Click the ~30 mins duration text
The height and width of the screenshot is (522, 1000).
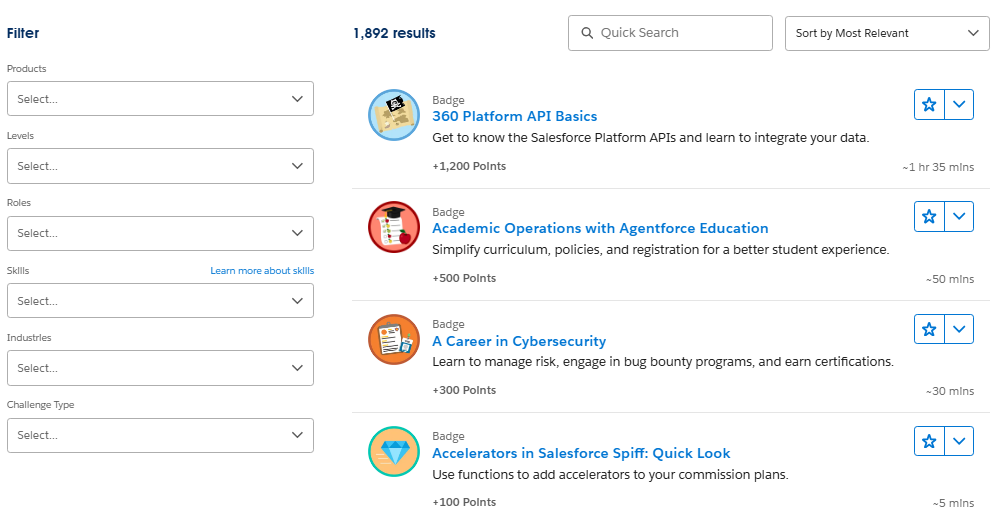coord(950,391)
